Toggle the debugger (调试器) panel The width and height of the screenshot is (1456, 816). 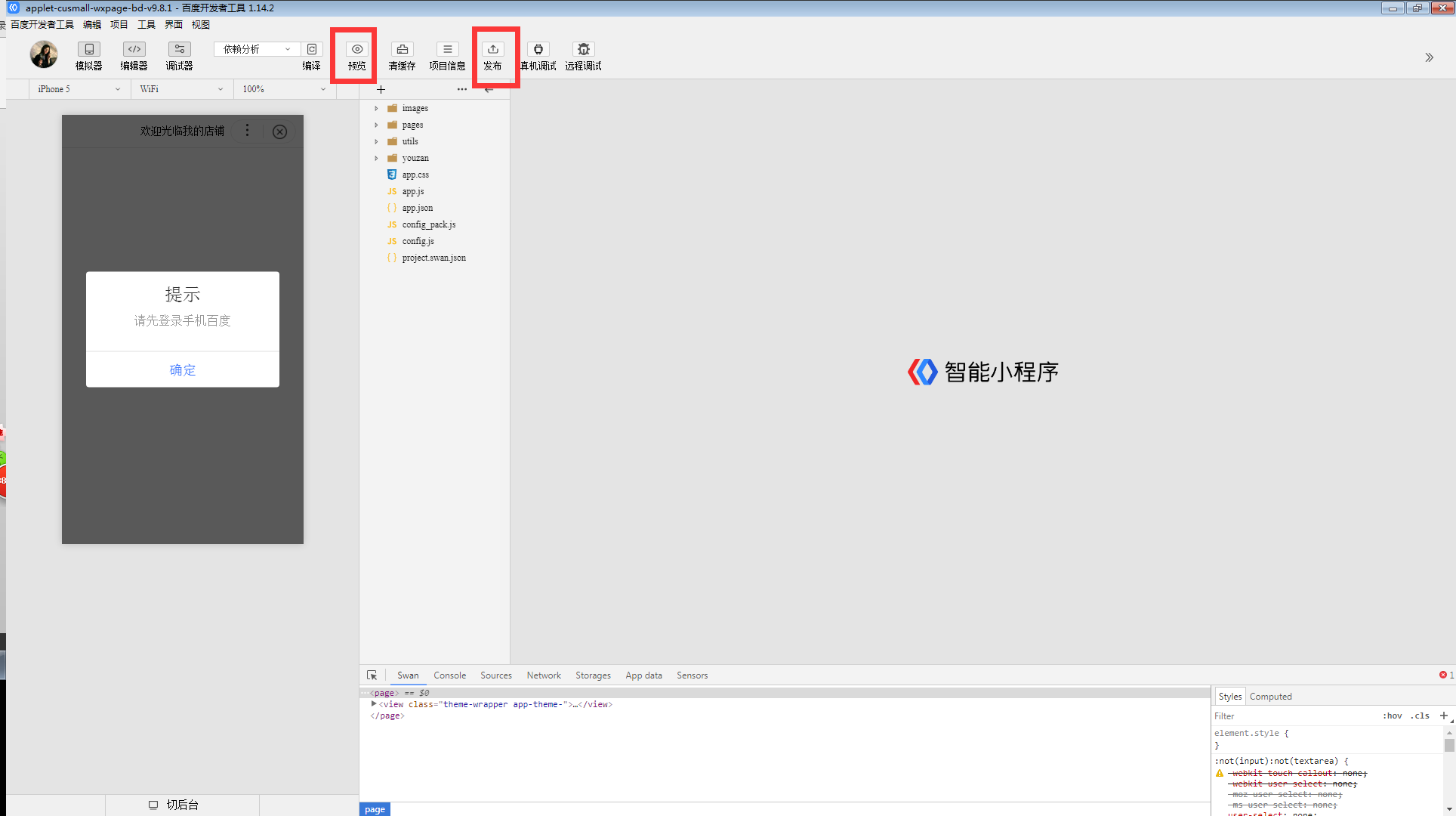tap(179, 50)
